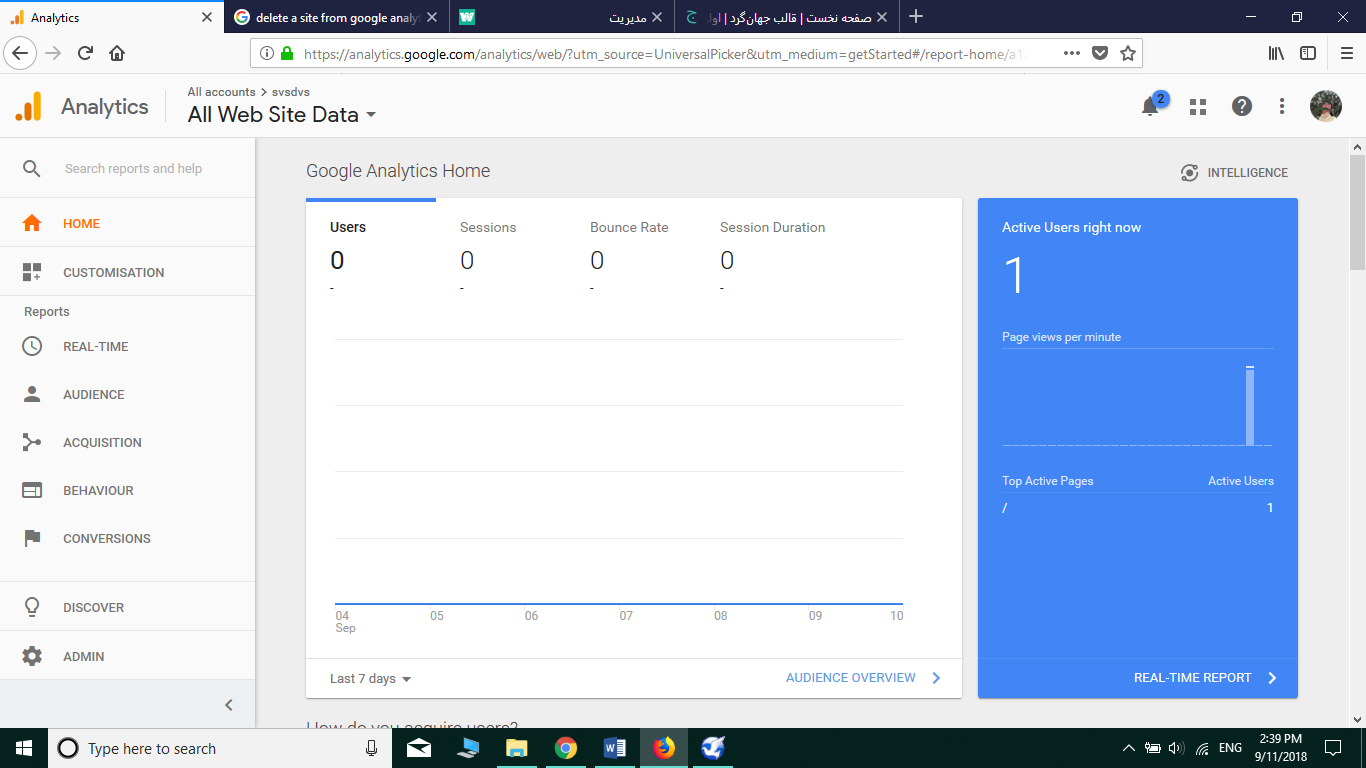
Task: Click the help question mark icon
Action: [x=1242, y=106]
